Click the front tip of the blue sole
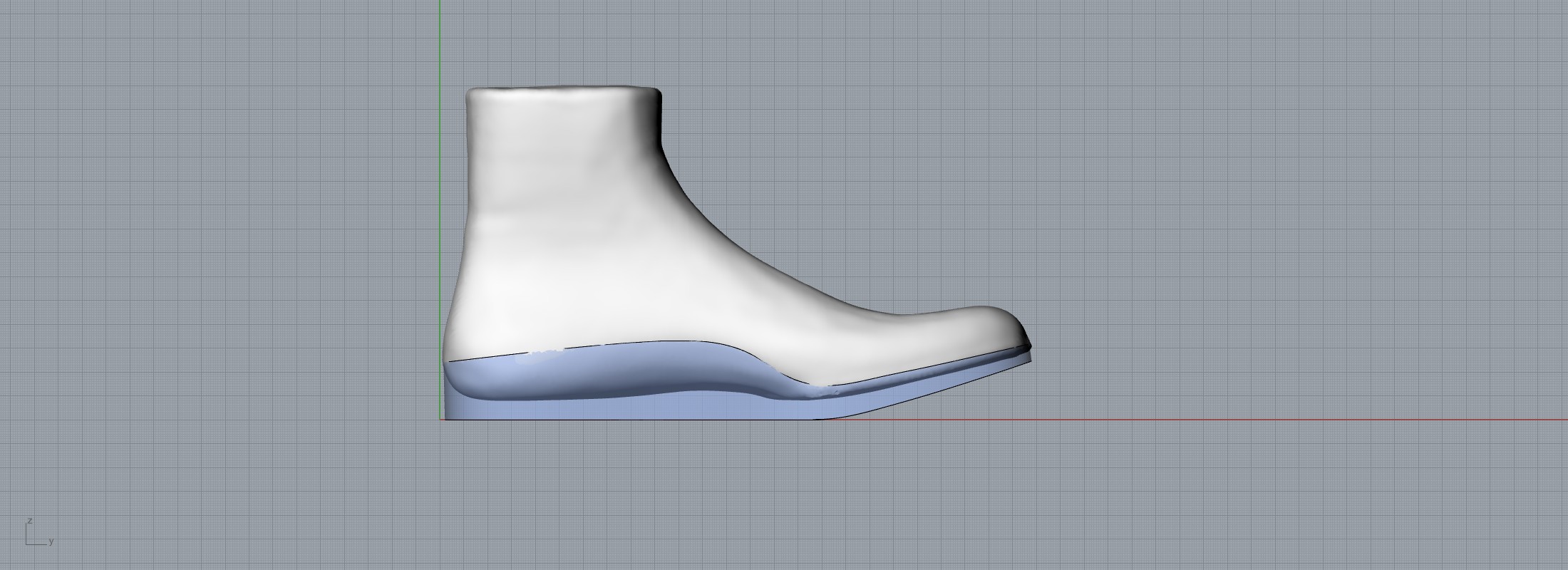Screen dimensions: 1568x570 click(x=1029, y=358)
